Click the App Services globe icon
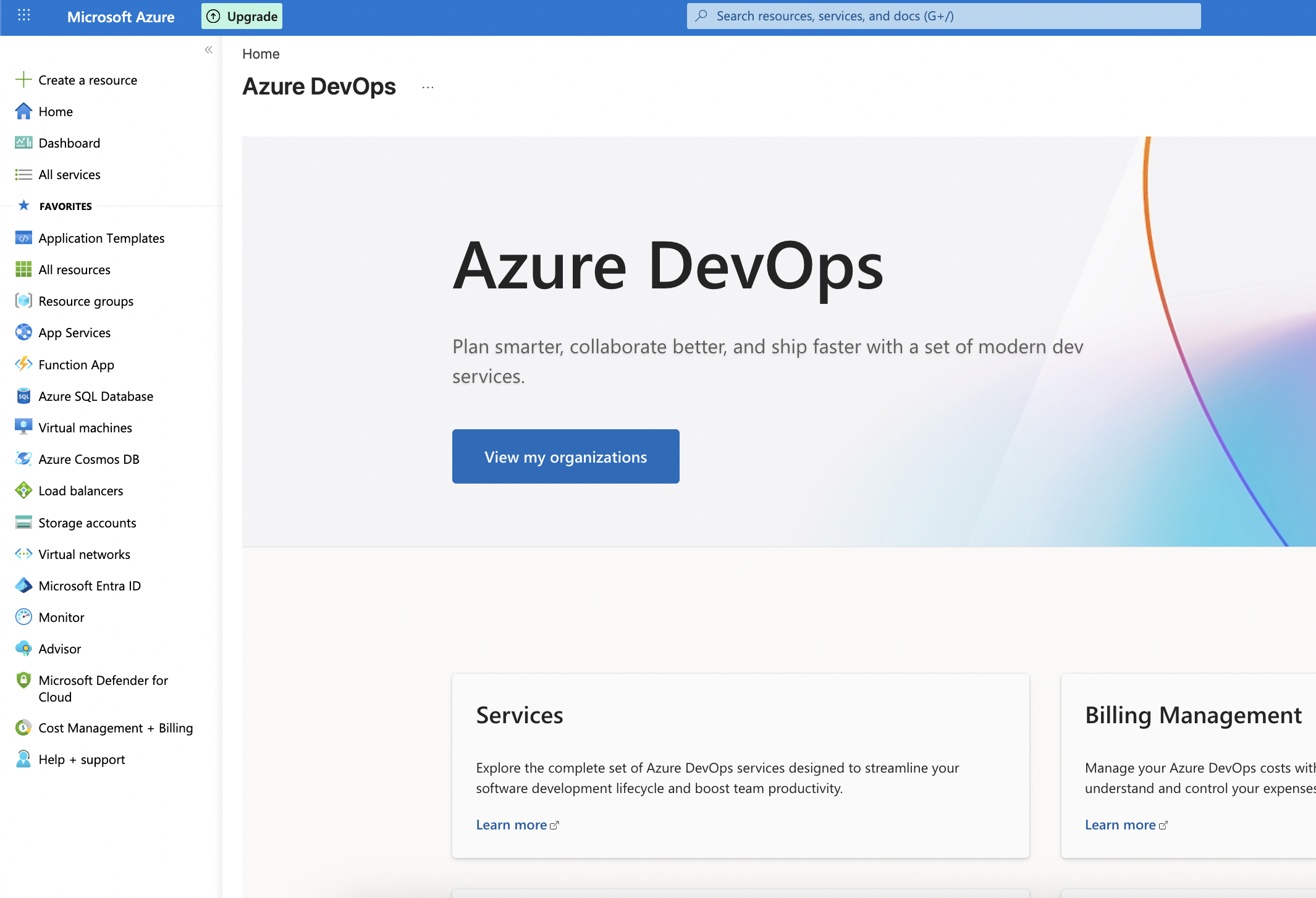The height and width of the screenshot is (898, 1316). point(23,332)
